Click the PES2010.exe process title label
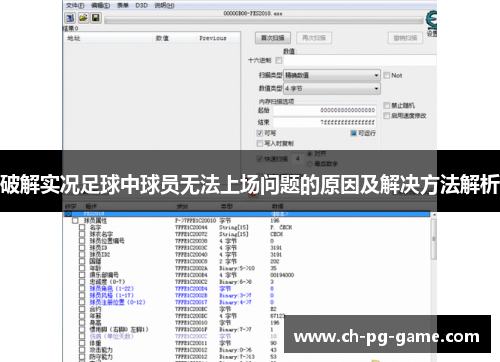Image resolution: width=500 pixels, height=362 pixels. pyautogui.click(x=253, y=13)
